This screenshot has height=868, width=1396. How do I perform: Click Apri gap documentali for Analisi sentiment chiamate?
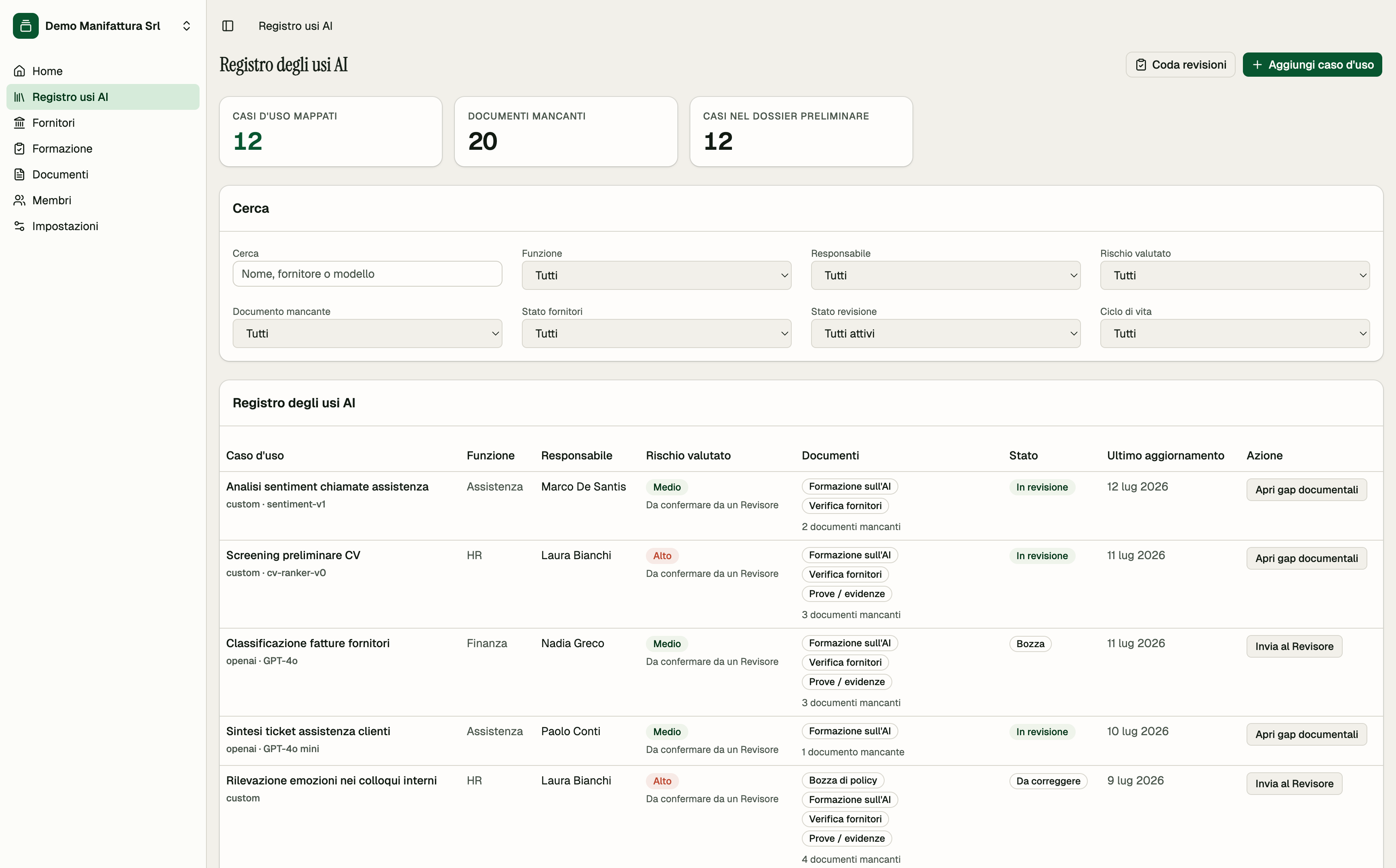pos(1306,490)
